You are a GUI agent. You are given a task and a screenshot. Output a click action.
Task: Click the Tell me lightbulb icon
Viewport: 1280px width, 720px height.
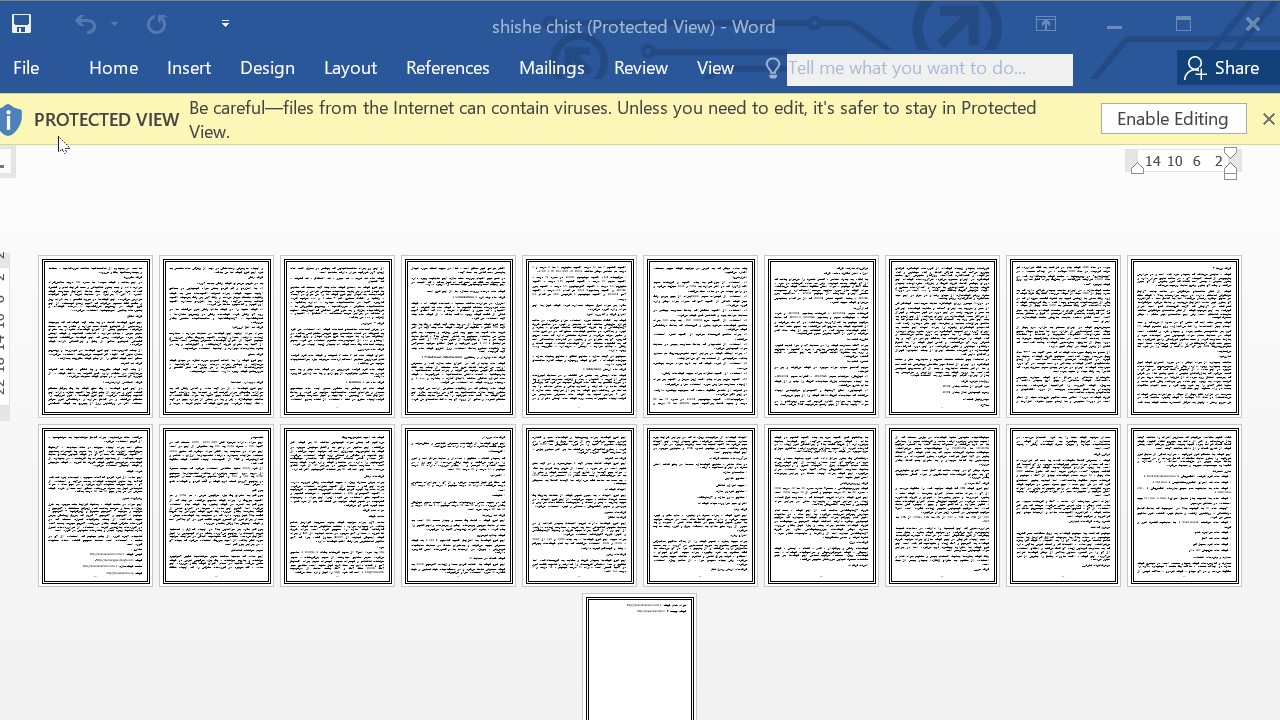coord(772,68)
